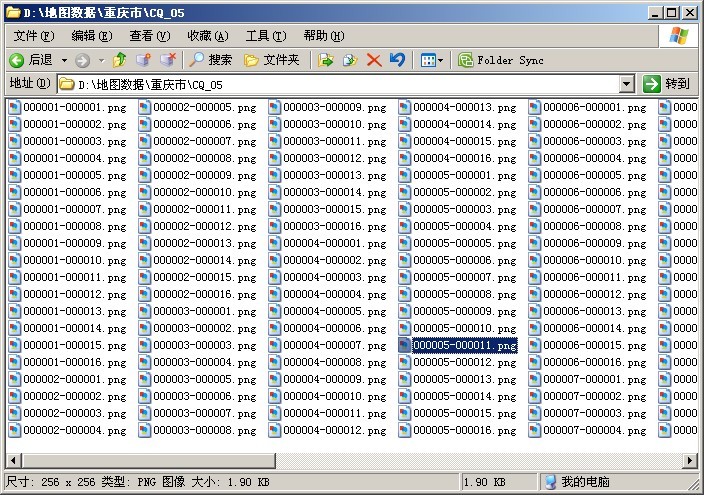Select file 000002-000004.png

point(68,430)
